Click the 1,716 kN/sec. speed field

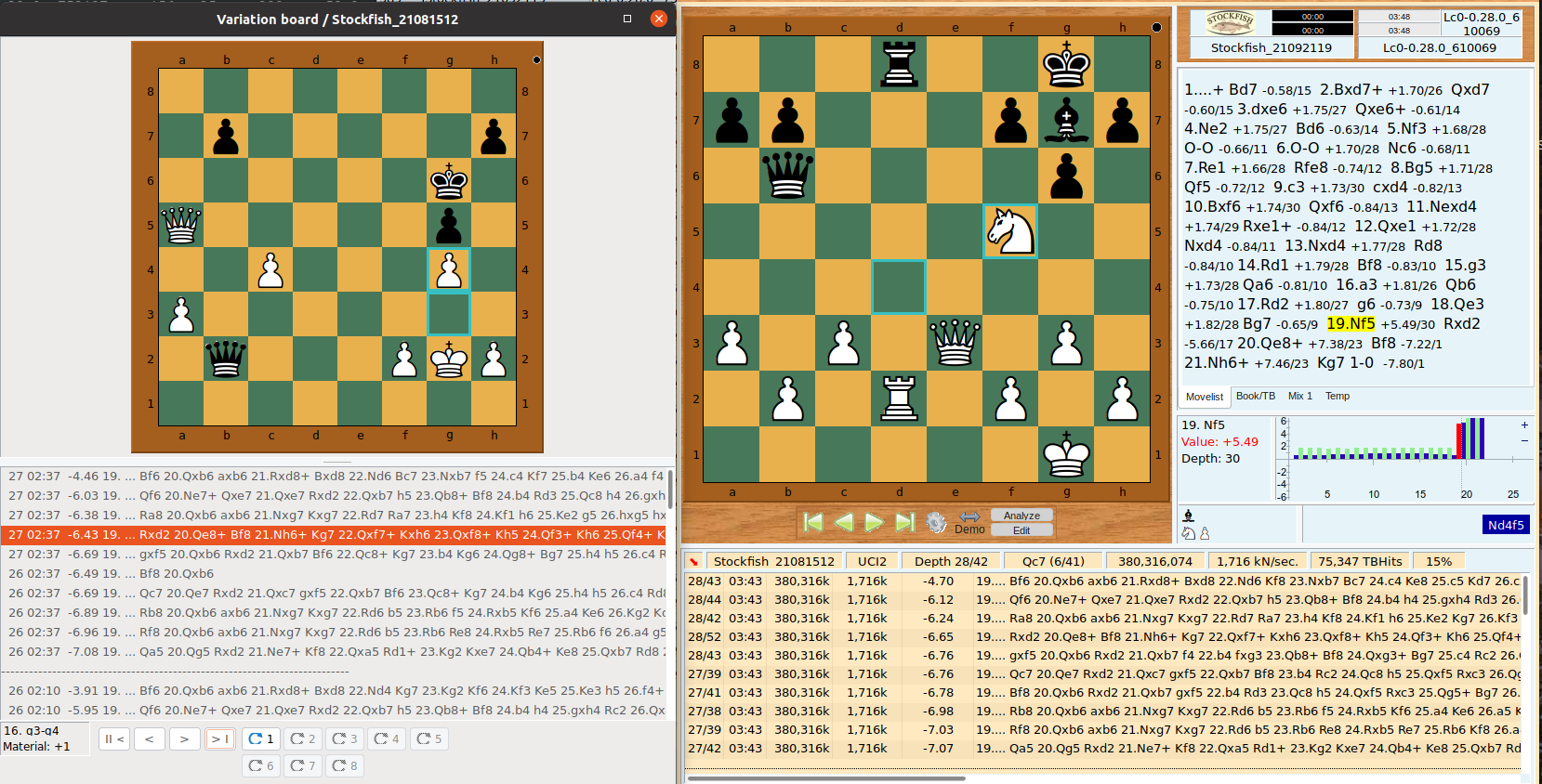tap(1257, 561)
